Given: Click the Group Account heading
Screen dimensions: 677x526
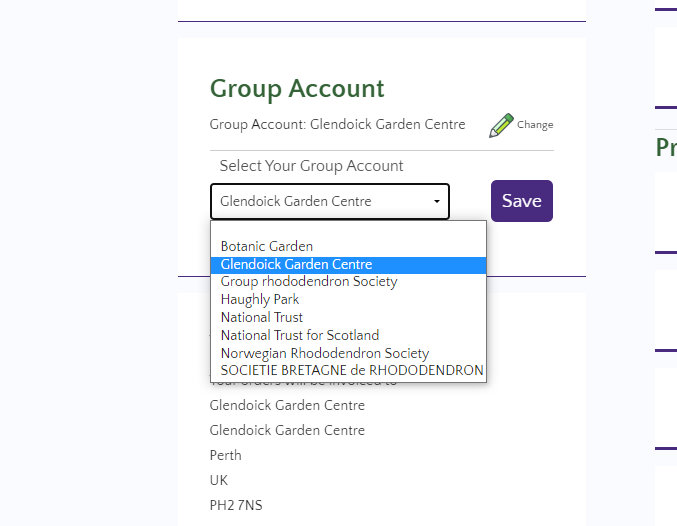Looking at the screenshot, I should click(x=297, y=88).
